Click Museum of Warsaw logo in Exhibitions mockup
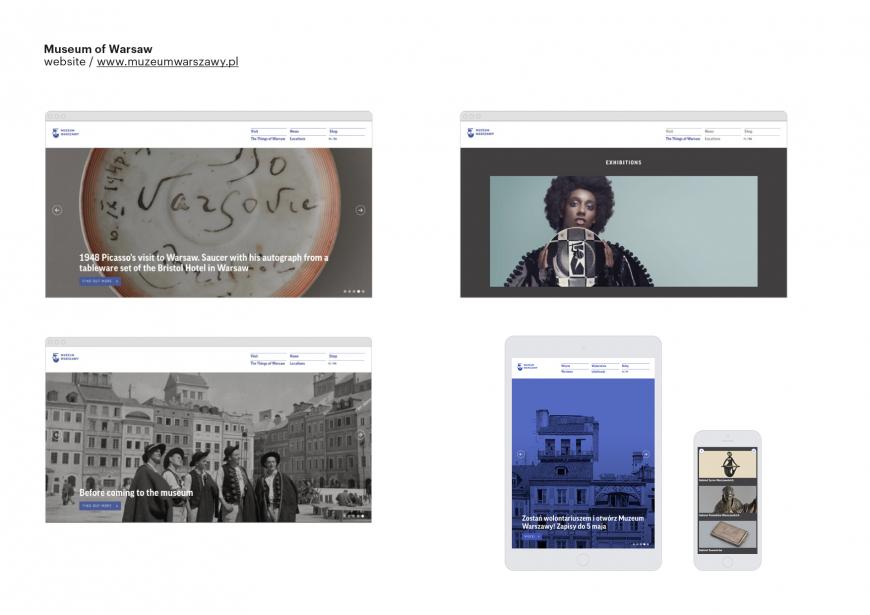 (x=480, y=133)
